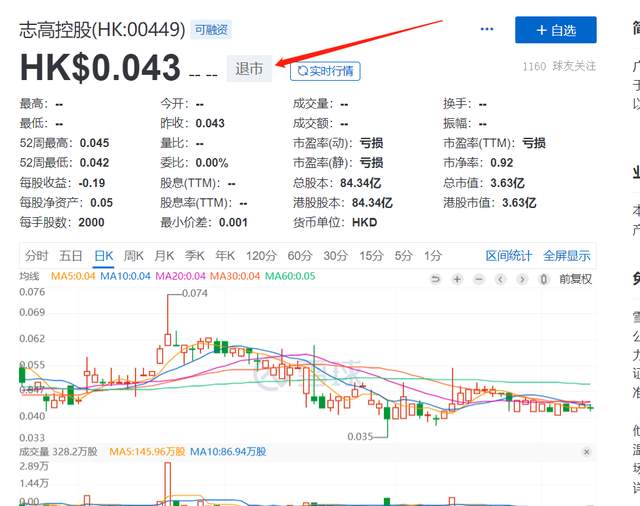Viewport: 640px width, 506px height.
Task: Click the 每股净资产 value 0.05
Action: click(x=101, y=203)
